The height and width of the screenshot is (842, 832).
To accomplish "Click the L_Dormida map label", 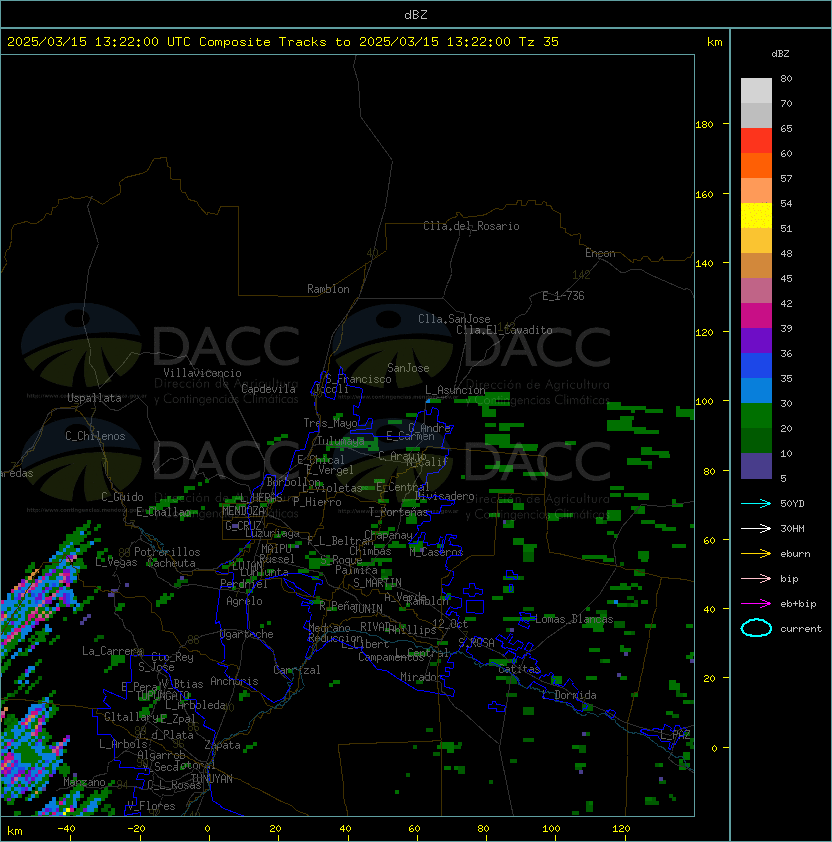I will point(569,695).
